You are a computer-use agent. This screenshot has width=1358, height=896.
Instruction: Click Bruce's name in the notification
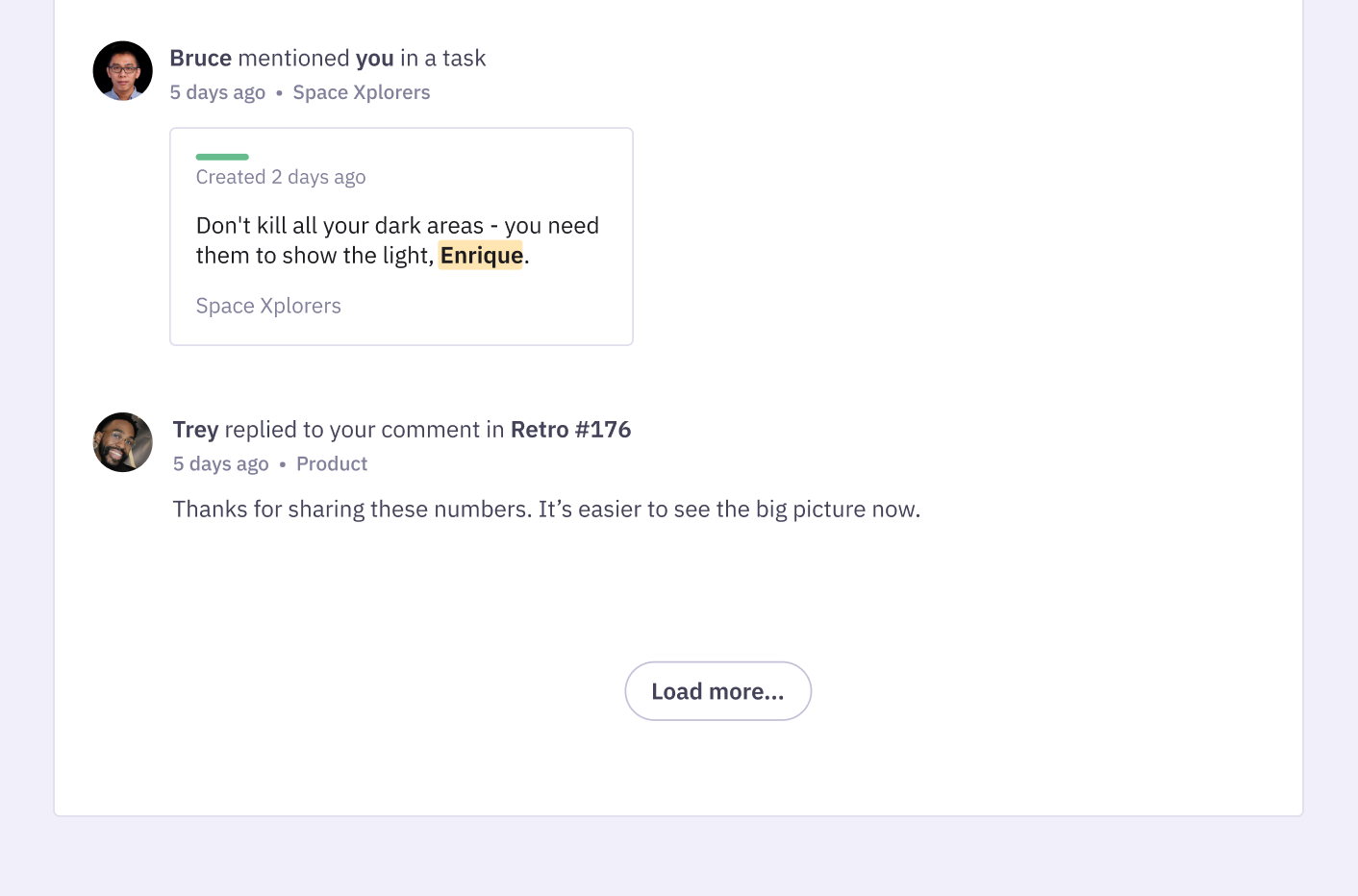coord(200,58)
